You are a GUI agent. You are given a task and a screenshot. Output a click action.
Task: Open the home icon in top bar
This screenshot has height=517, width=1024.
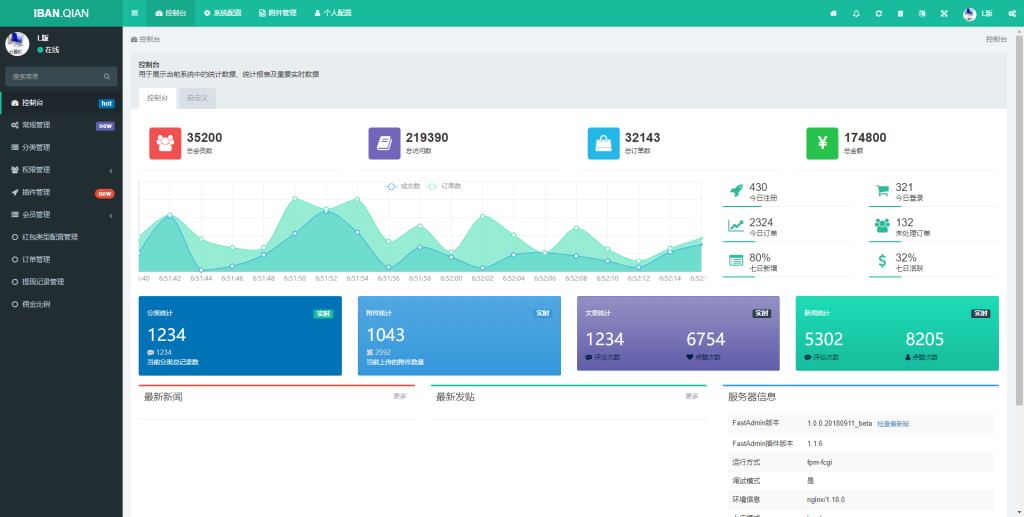click(834, 13)
